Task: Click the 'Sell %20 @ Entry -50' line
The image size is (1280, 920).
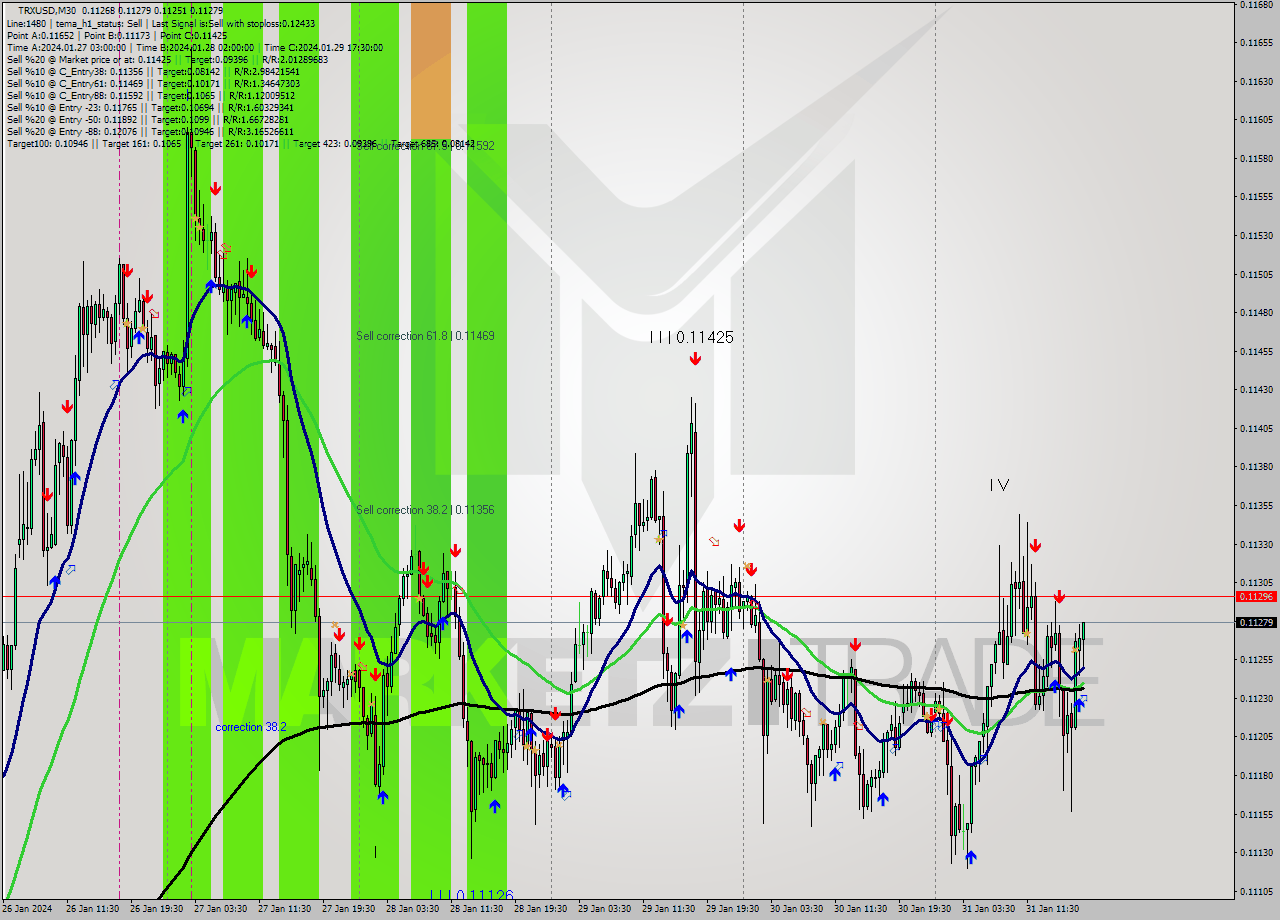Action: 150,119
